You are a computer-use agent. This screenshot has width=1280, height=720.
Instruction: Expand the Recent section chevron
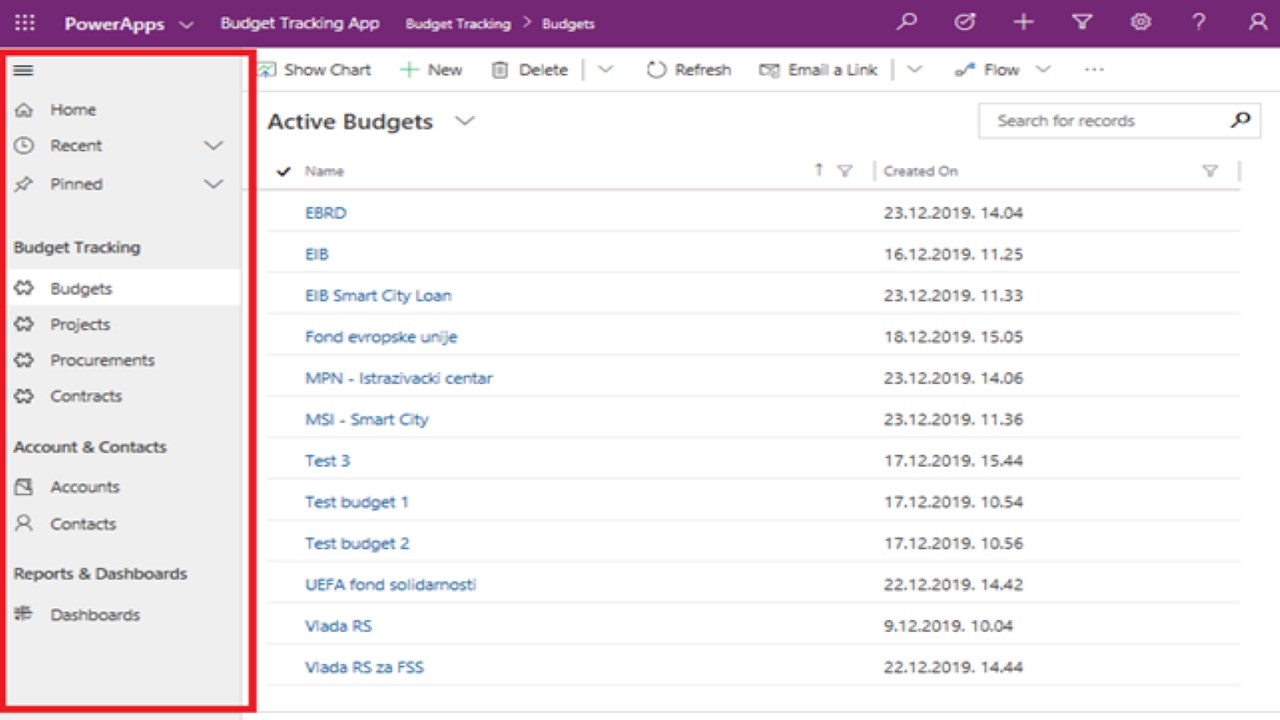pyautogui.click(x=213, y=146)
